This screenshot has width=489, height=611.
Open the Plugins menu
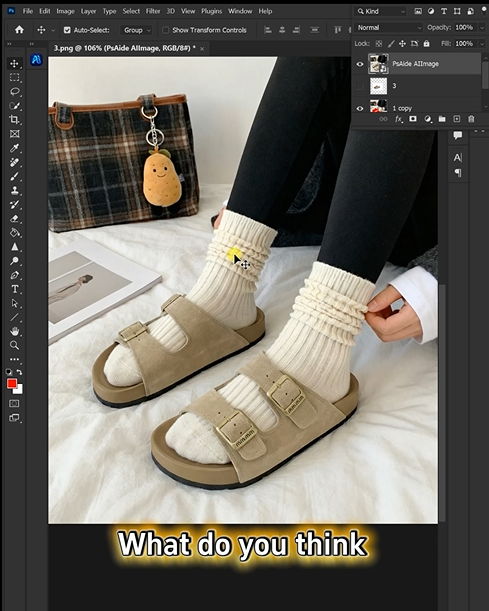coord(212,11)
